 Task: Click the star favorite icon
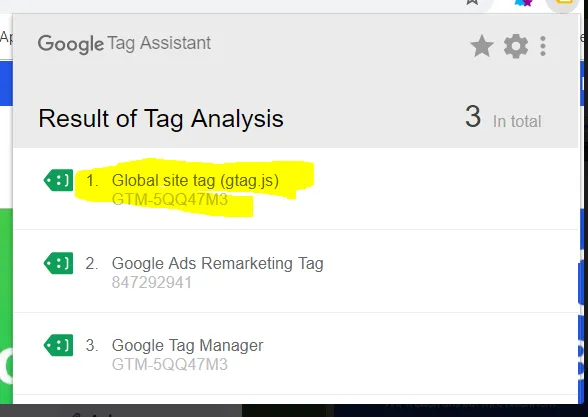(482, 46)
